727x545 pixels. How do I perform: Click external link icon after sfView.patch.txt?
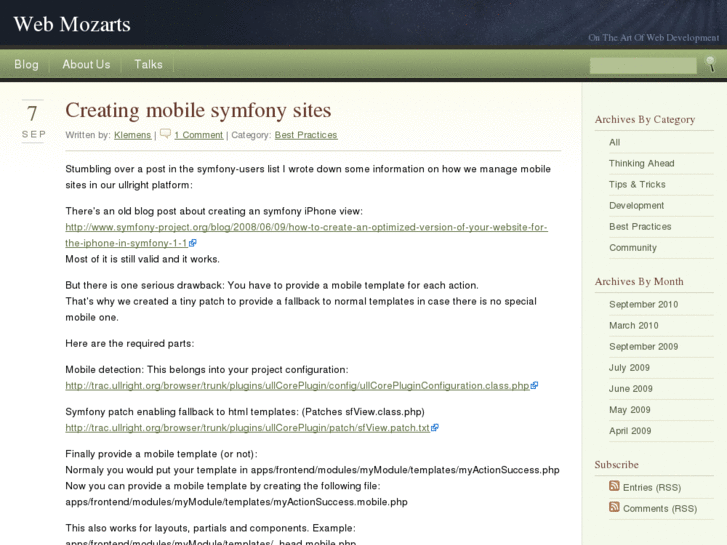coord(434,428)
